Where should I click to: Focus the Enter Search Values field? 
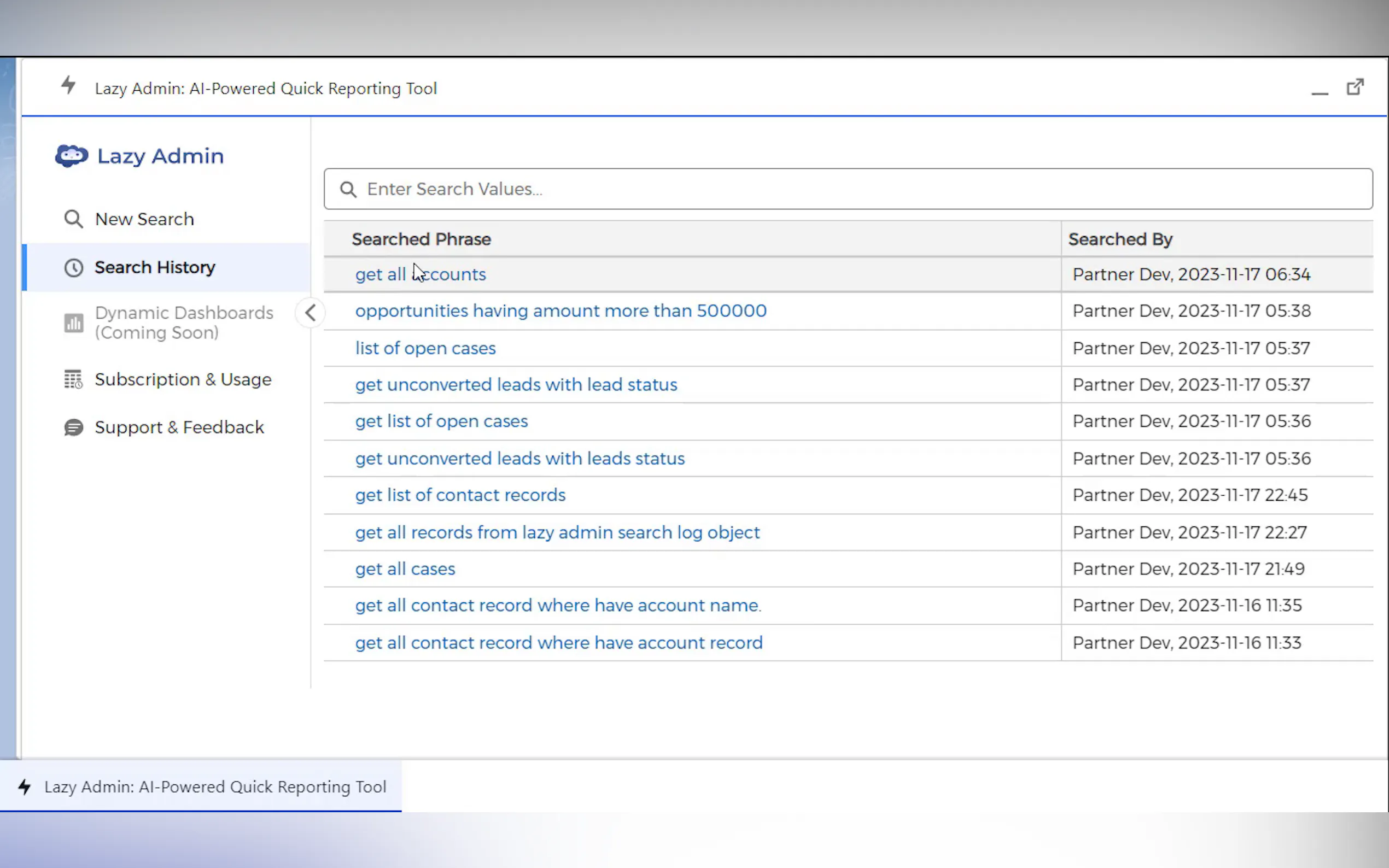848,189
